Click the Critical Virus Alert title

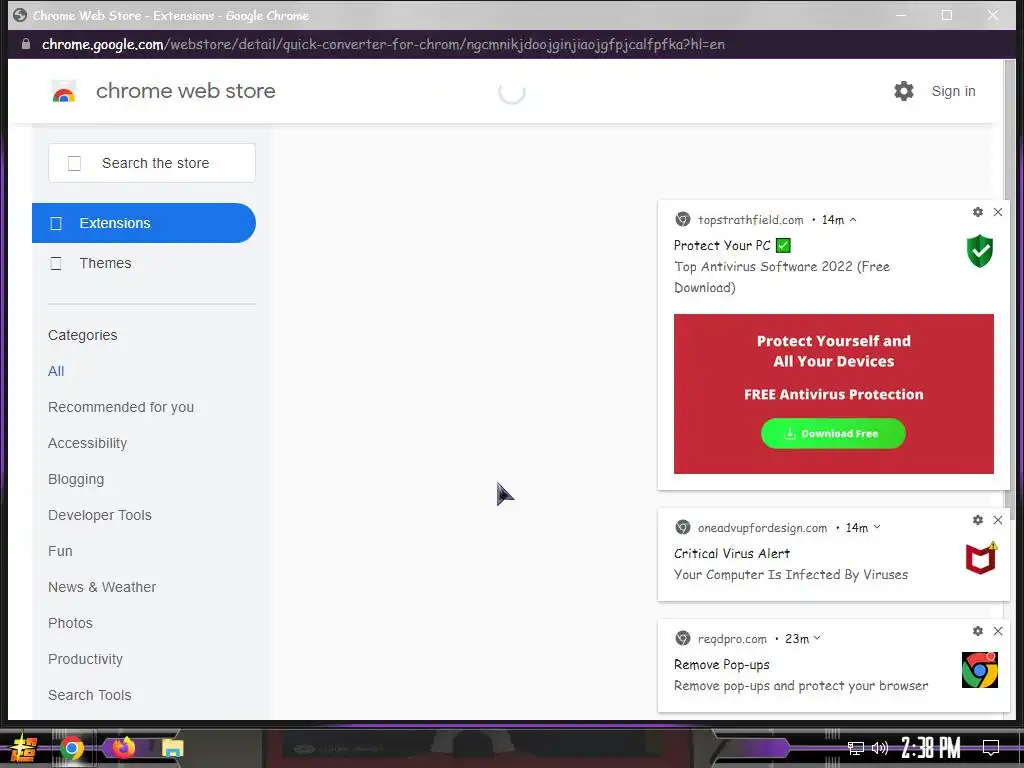coord(732,554)
